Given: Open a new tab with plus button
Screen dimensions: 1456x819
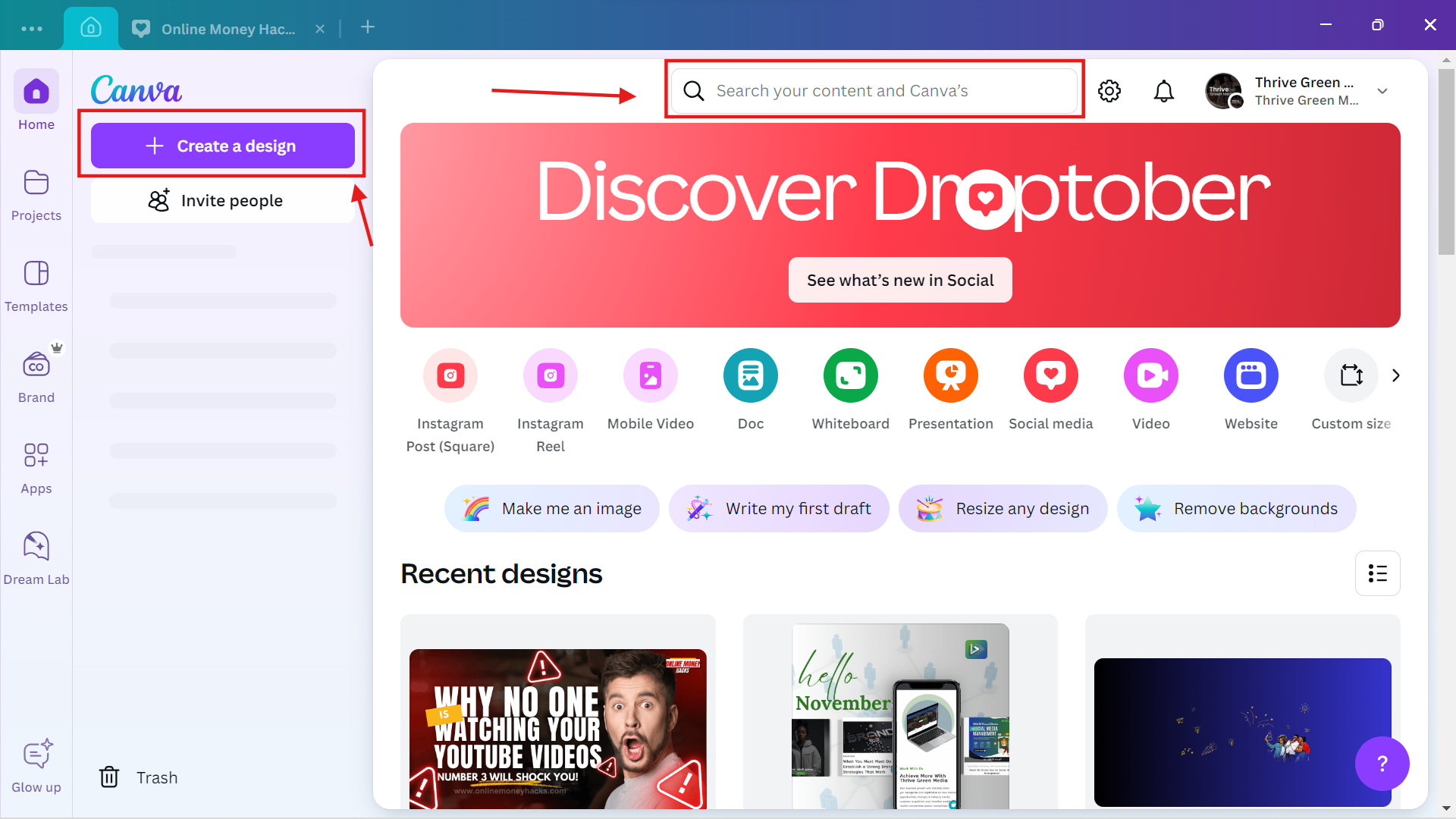Looking at the screenshot, I should point(367,27).
